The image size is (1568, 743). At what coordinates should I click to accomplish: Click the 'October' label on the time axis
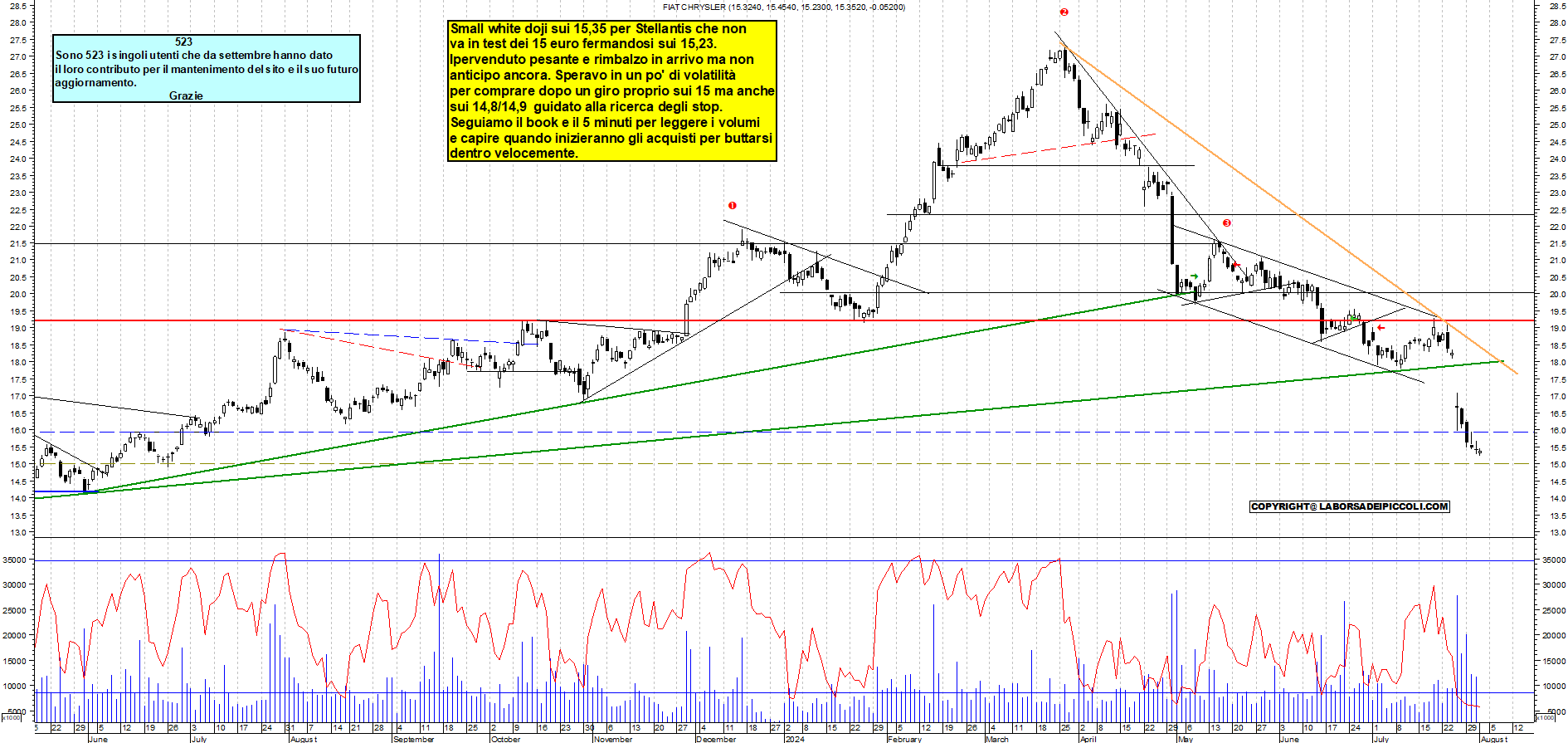tap(505, 739)
